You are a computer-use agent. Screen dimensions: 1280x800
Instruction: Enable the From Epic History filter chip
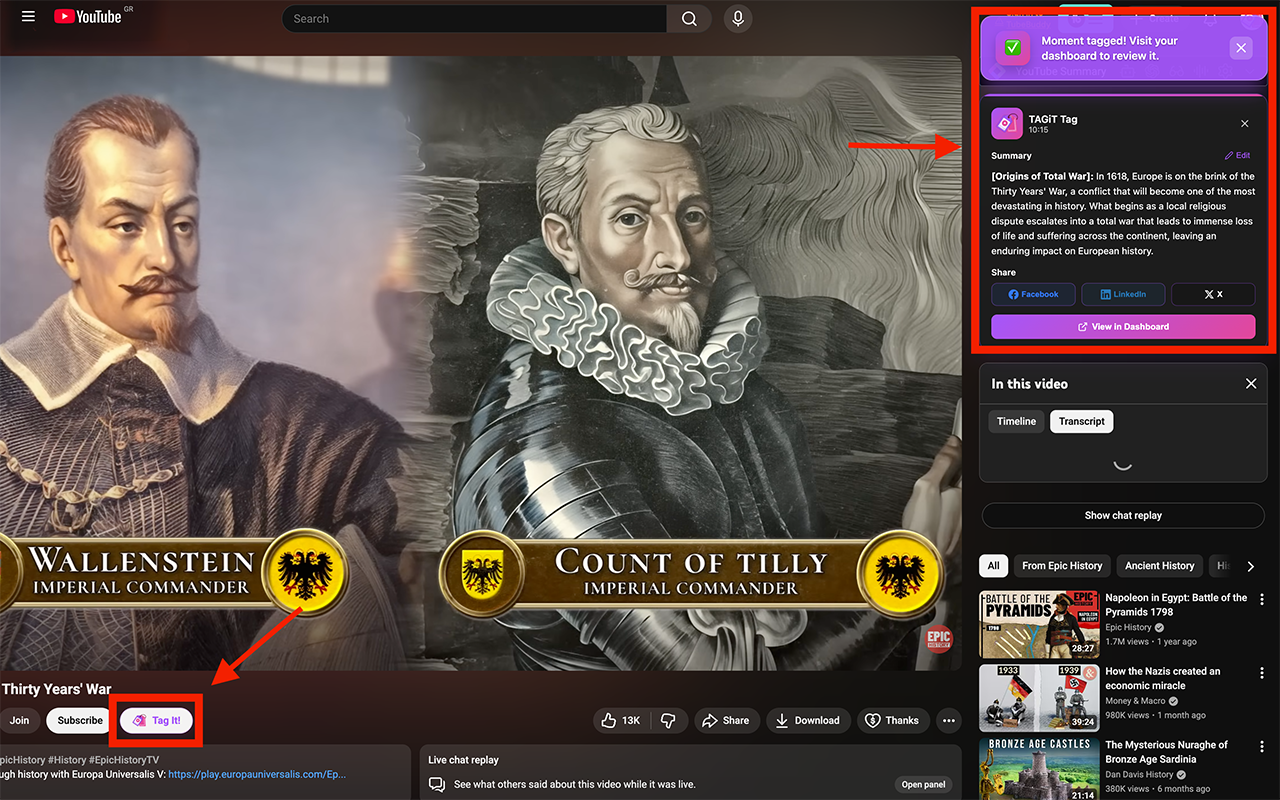[1061, 565]
